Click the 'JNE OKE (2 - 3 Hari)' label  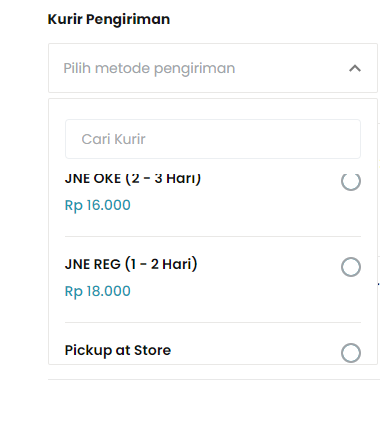click(x=133, y=179)
